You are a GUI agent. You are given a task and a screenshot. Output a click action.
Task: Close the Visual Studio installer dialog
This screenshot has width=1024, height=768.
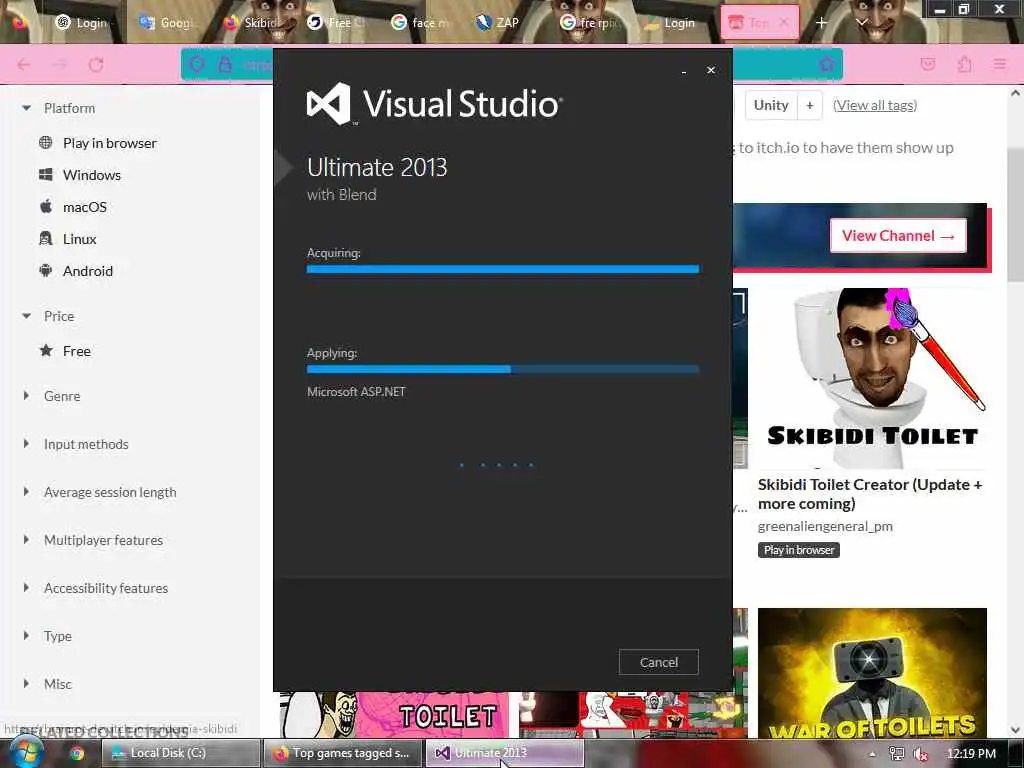click(x=711, y=70)
